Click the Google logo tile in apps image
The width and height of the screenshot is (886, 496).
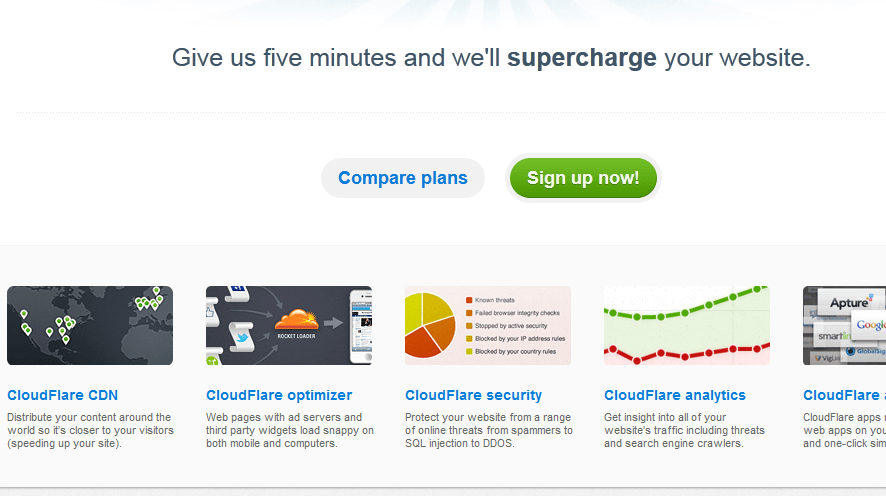coord(870,325)
